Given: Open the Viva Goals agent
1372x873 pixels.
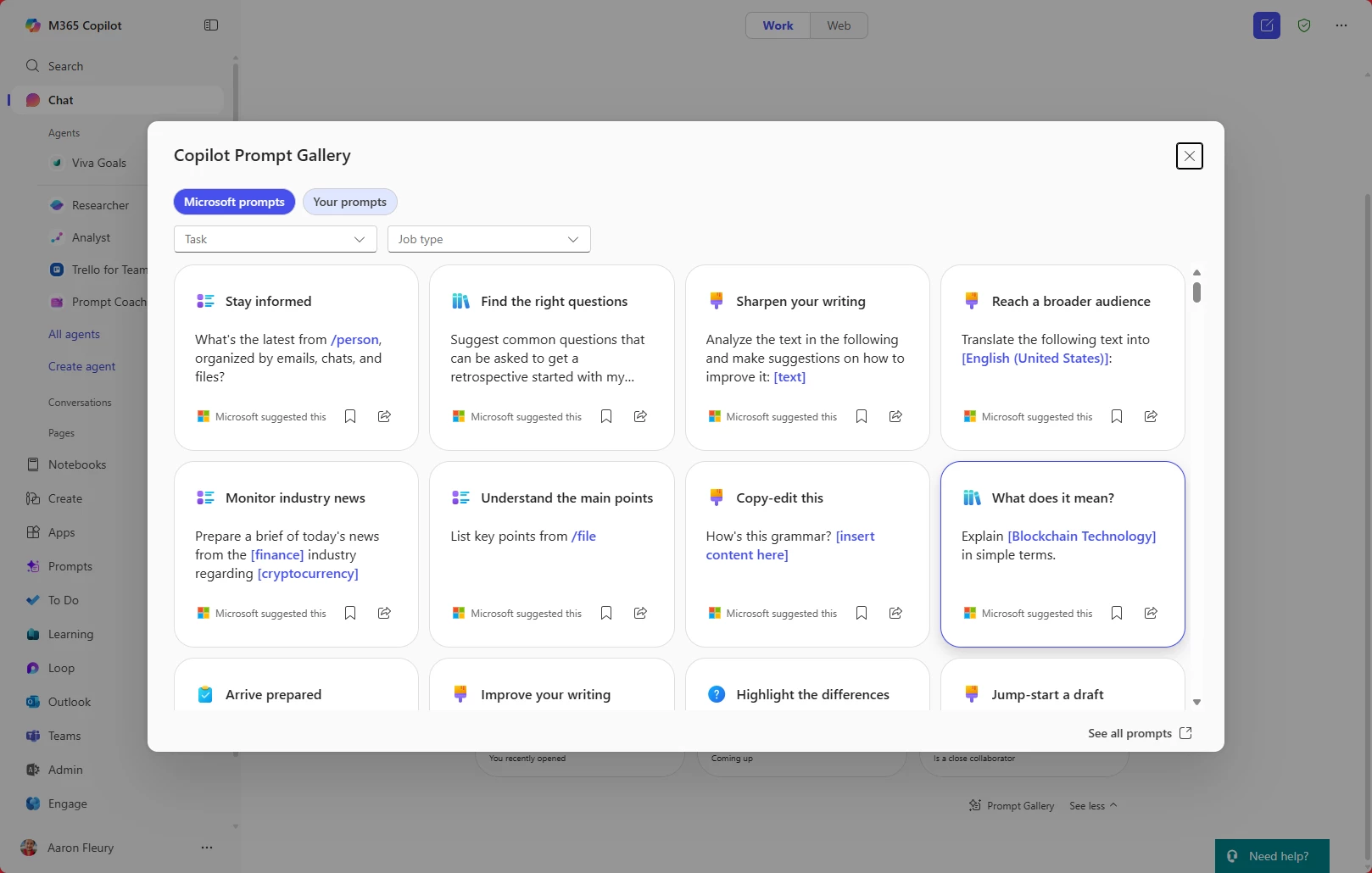Looking at the screenshot, I should [x=98, y=163].
